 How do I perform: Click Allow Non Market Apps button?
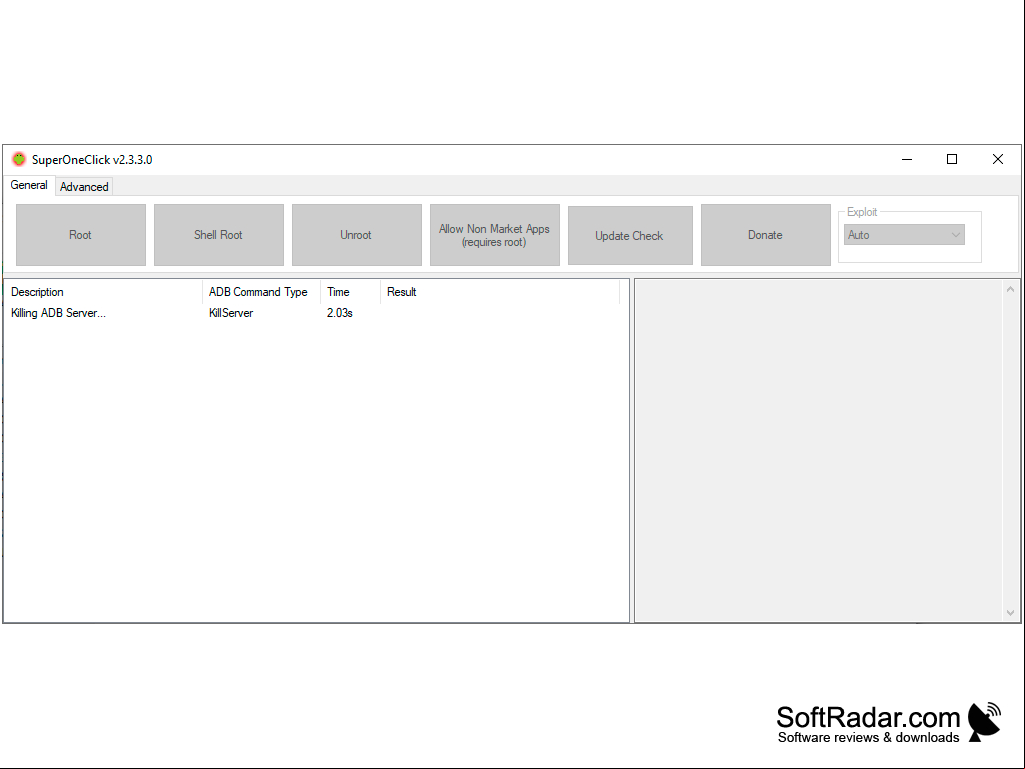pyautogui.click(x=494, y=235)
